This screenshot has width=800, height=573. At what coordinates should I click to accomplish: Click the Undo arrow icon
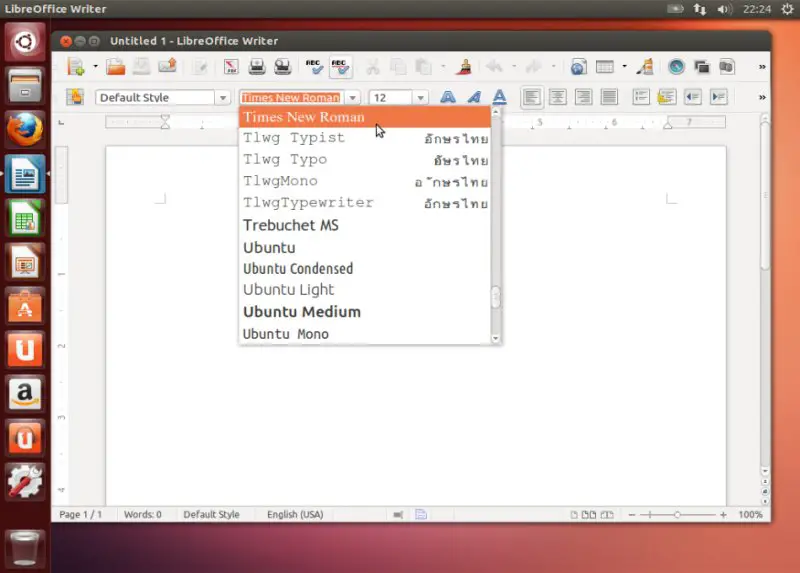494,67
